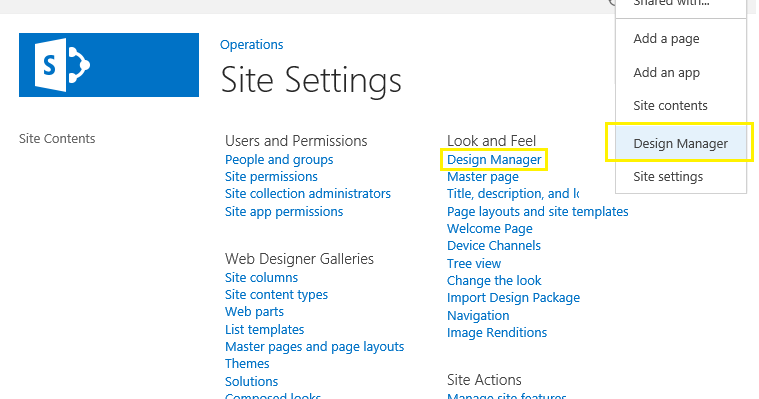Open Master pages and page layouts
The image size is (759, 399).
[x=314, y=347]
